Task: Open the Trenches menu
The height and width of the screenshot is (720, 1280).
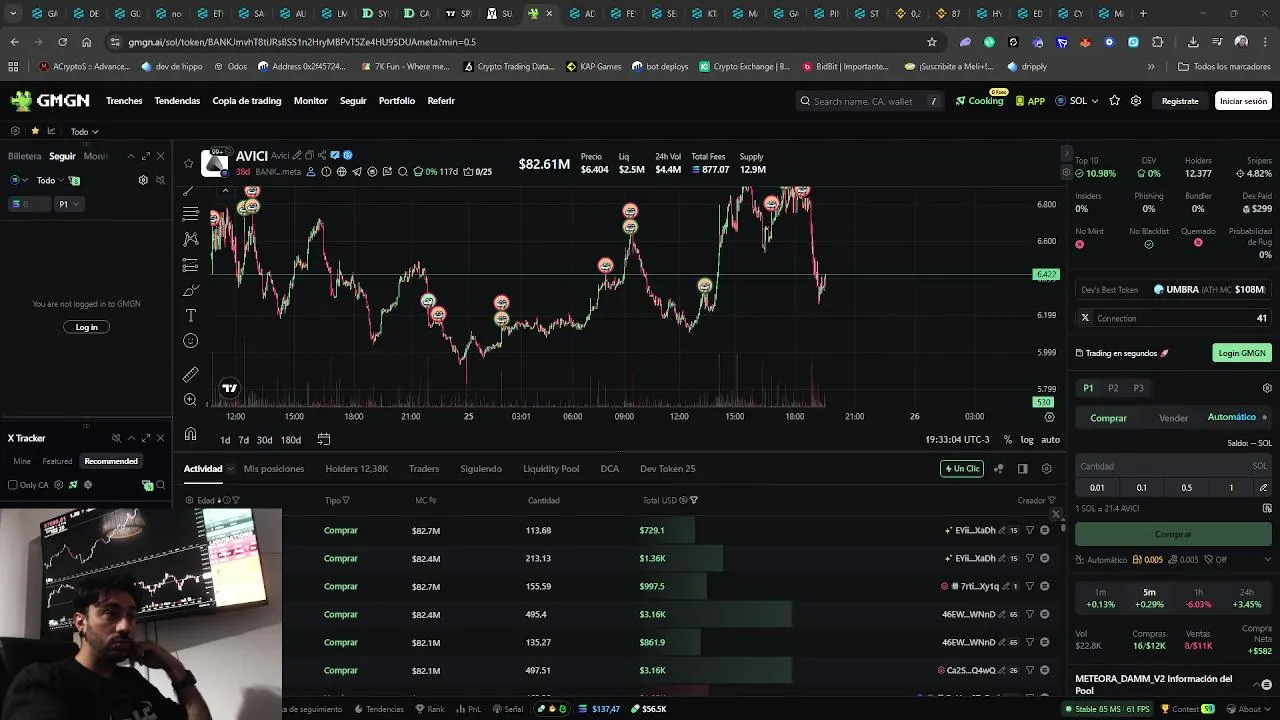Action: click(124, 101)
